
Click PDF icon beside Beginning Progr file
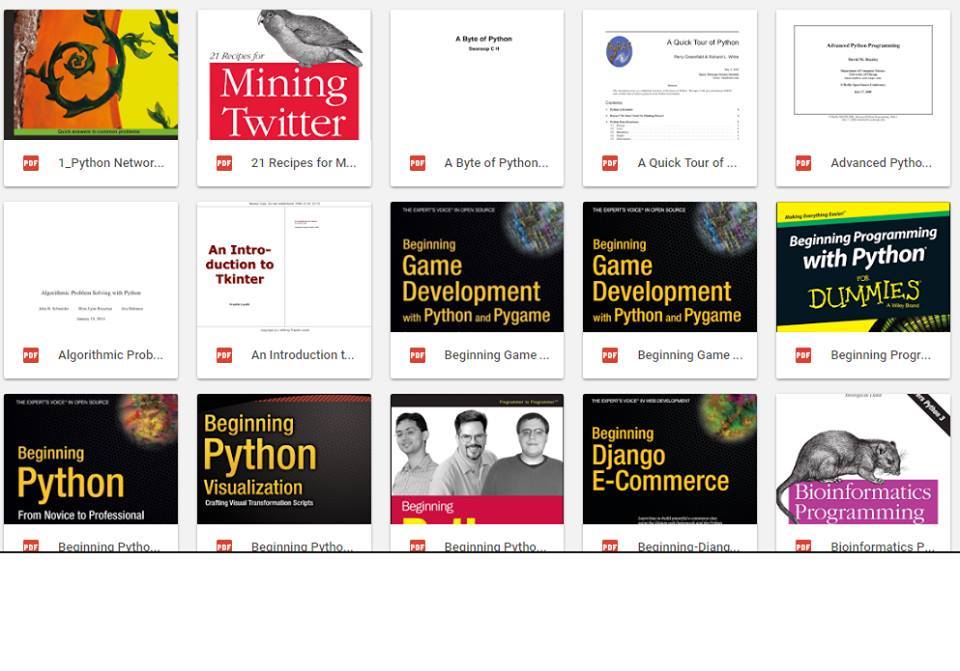pyautogui.click(x=803, y=355)
